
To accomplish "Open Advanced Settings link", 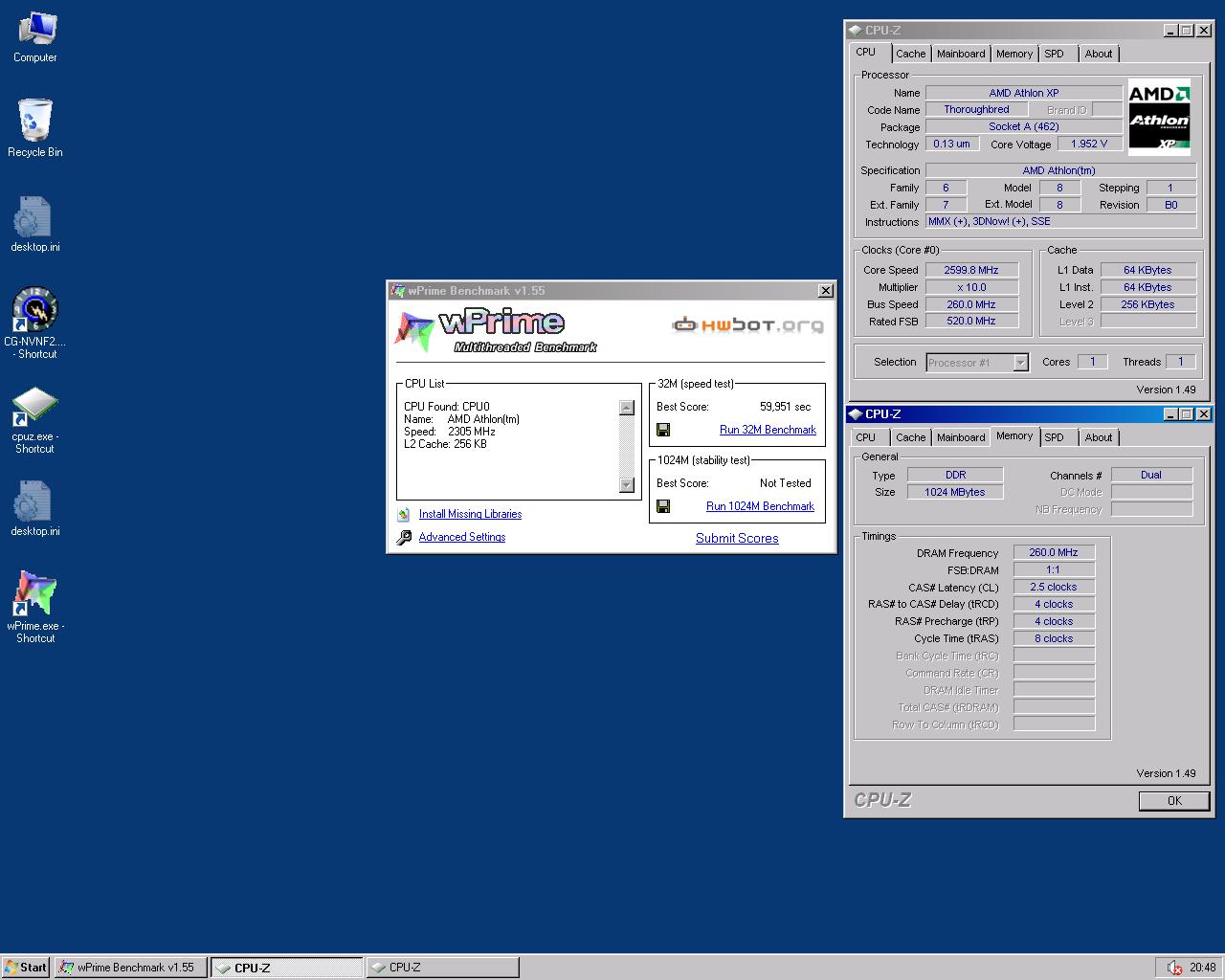I will (462, 537).
